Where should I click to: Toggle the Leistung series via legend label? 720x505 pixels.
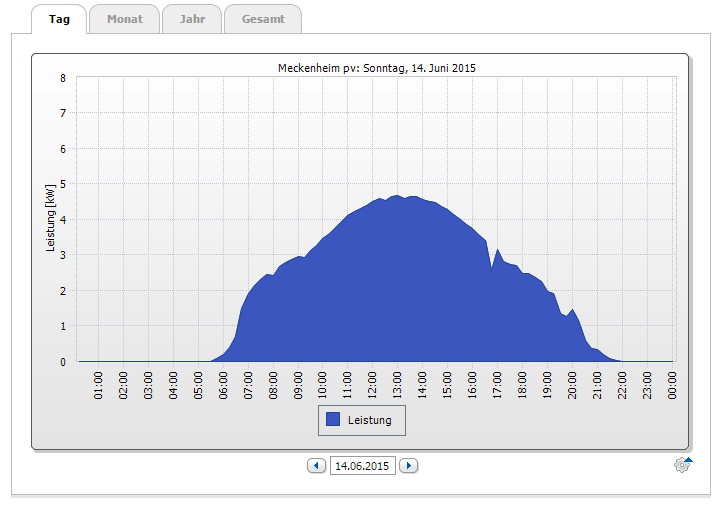(370, 421)
